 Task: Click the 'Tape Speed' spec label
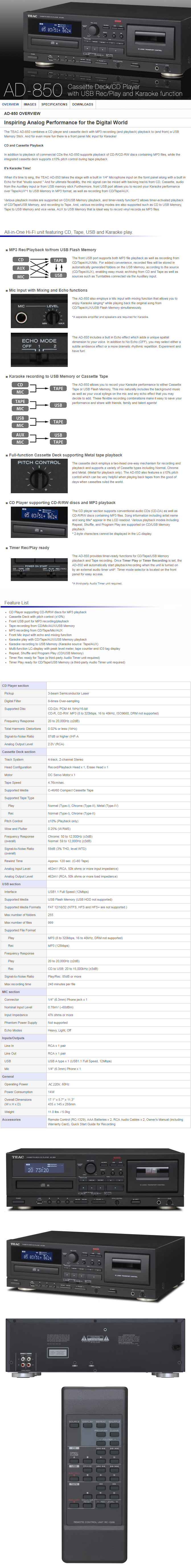13,783
